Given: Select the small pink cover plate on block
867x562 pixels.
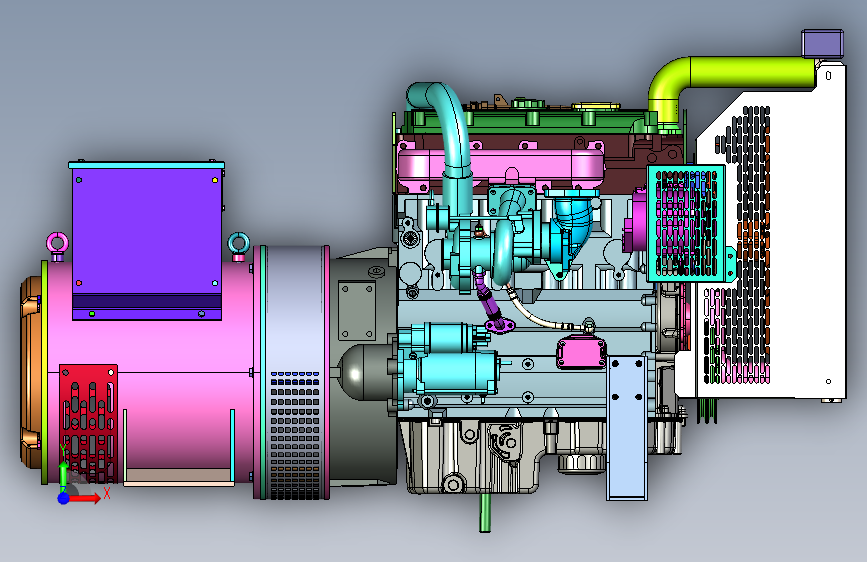Looking at the screenshot, I should (581, 352).
